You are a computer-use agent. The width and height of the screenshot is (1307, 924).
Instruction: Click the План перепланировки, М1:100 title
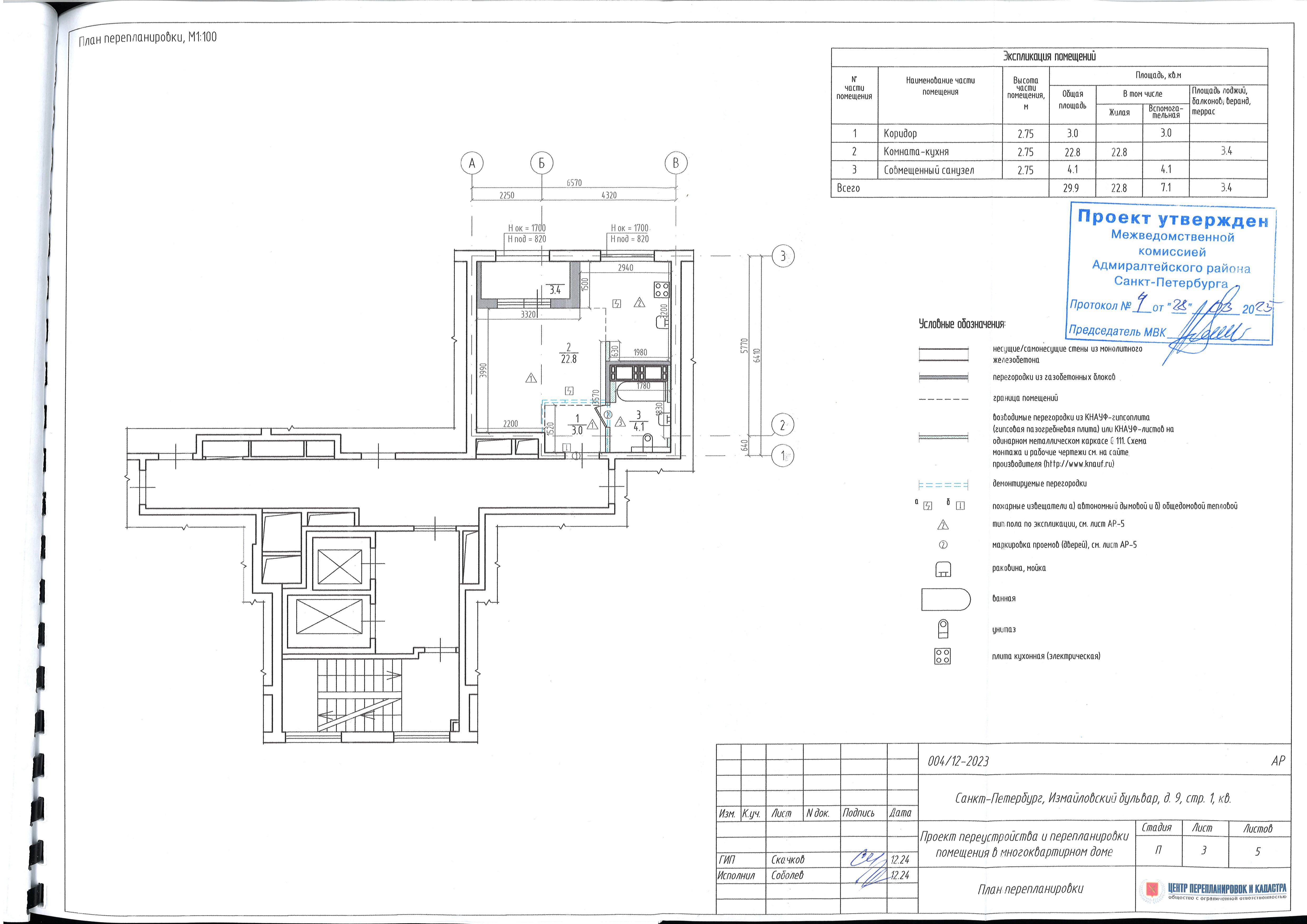coord(148,38)
